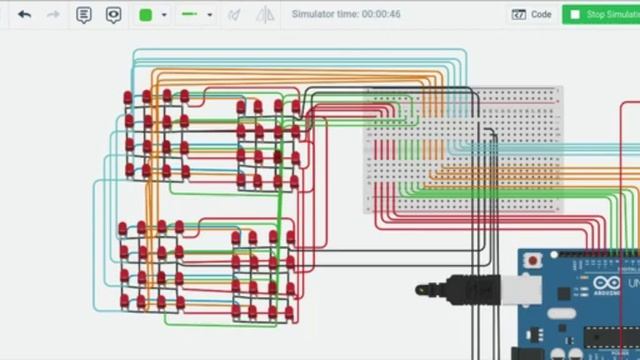The width and height of the screenshot is (640, 360).
Task: Click the Rotate component icon
Action: tap(234, 15)
